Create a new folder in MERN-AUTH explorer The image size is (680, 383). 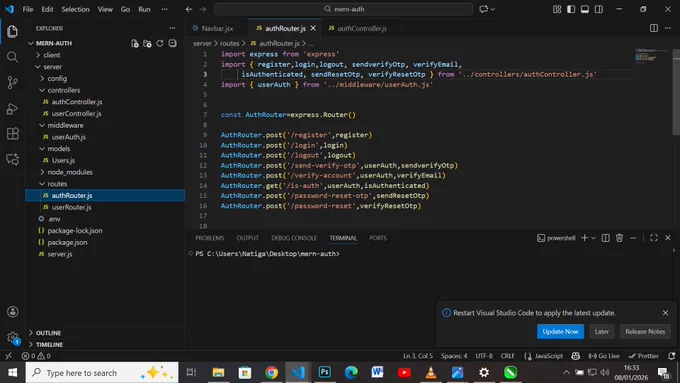point(147,43)
